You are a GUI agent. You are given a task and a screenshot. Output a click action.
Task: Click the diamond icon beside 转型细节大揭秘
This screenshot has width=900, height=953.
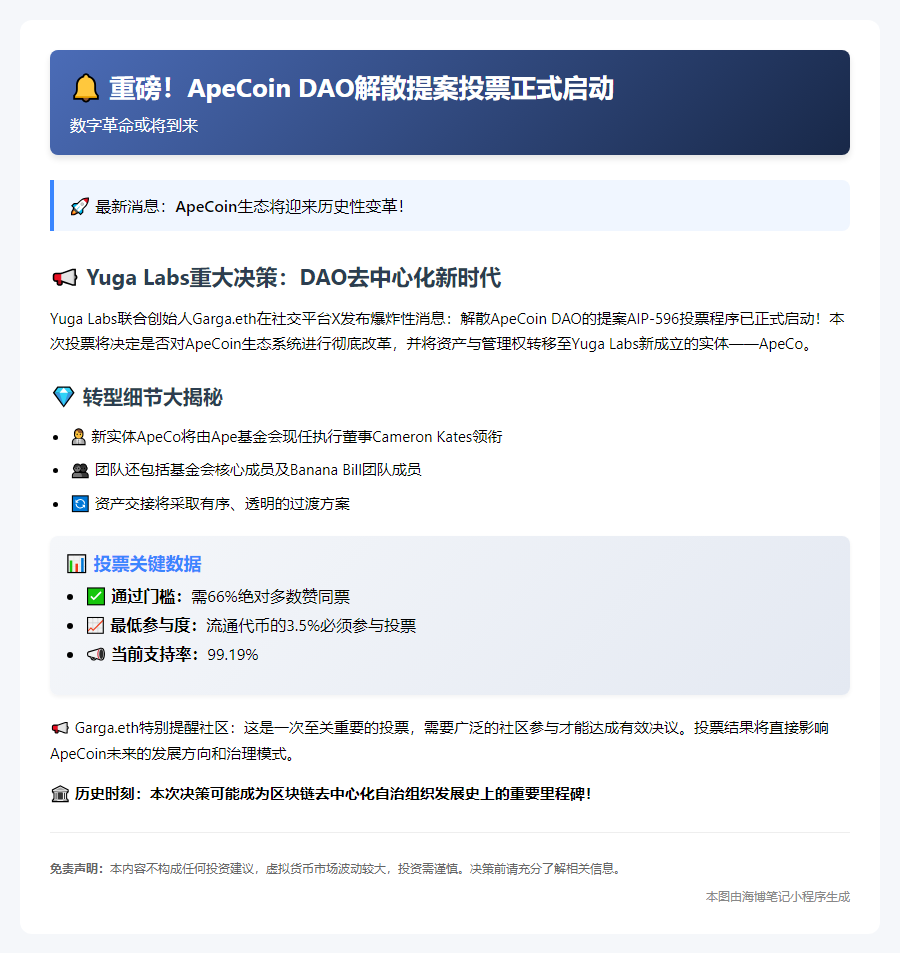click(x=63, y=397)
